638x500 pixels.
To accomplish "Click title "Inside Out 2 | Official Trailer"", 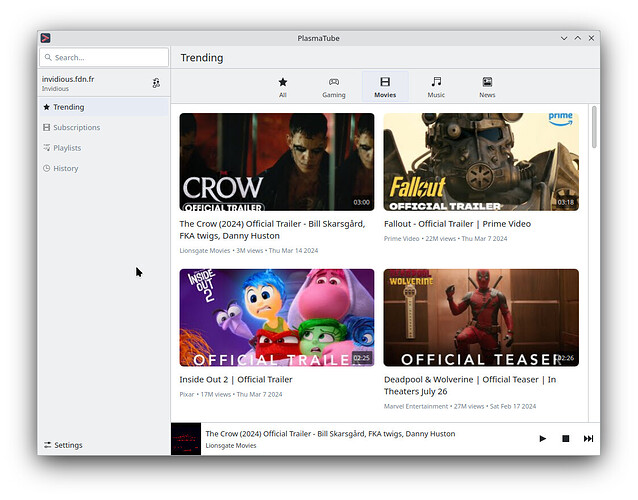I will (236, 380).
